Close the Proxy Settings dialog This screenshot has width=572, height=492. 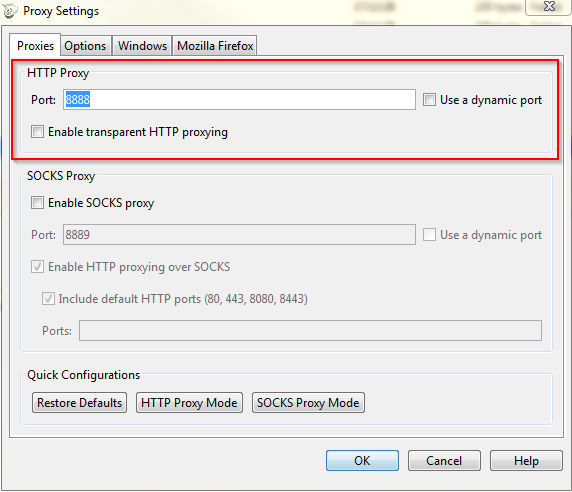click(x=548, y=7)
